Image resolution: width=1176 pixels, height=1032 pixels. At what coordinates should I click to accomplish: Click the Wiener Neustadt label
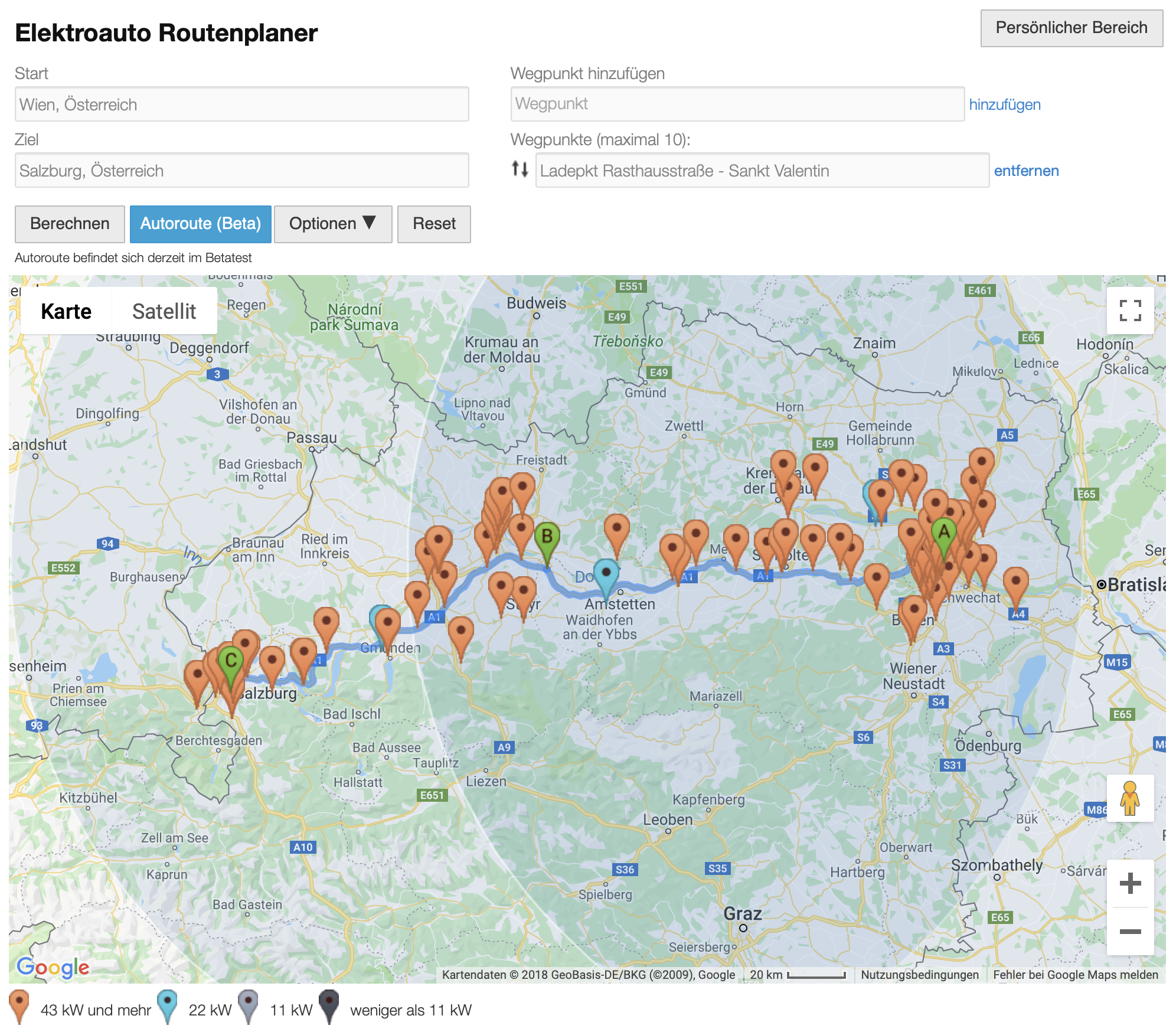point(914,676)
